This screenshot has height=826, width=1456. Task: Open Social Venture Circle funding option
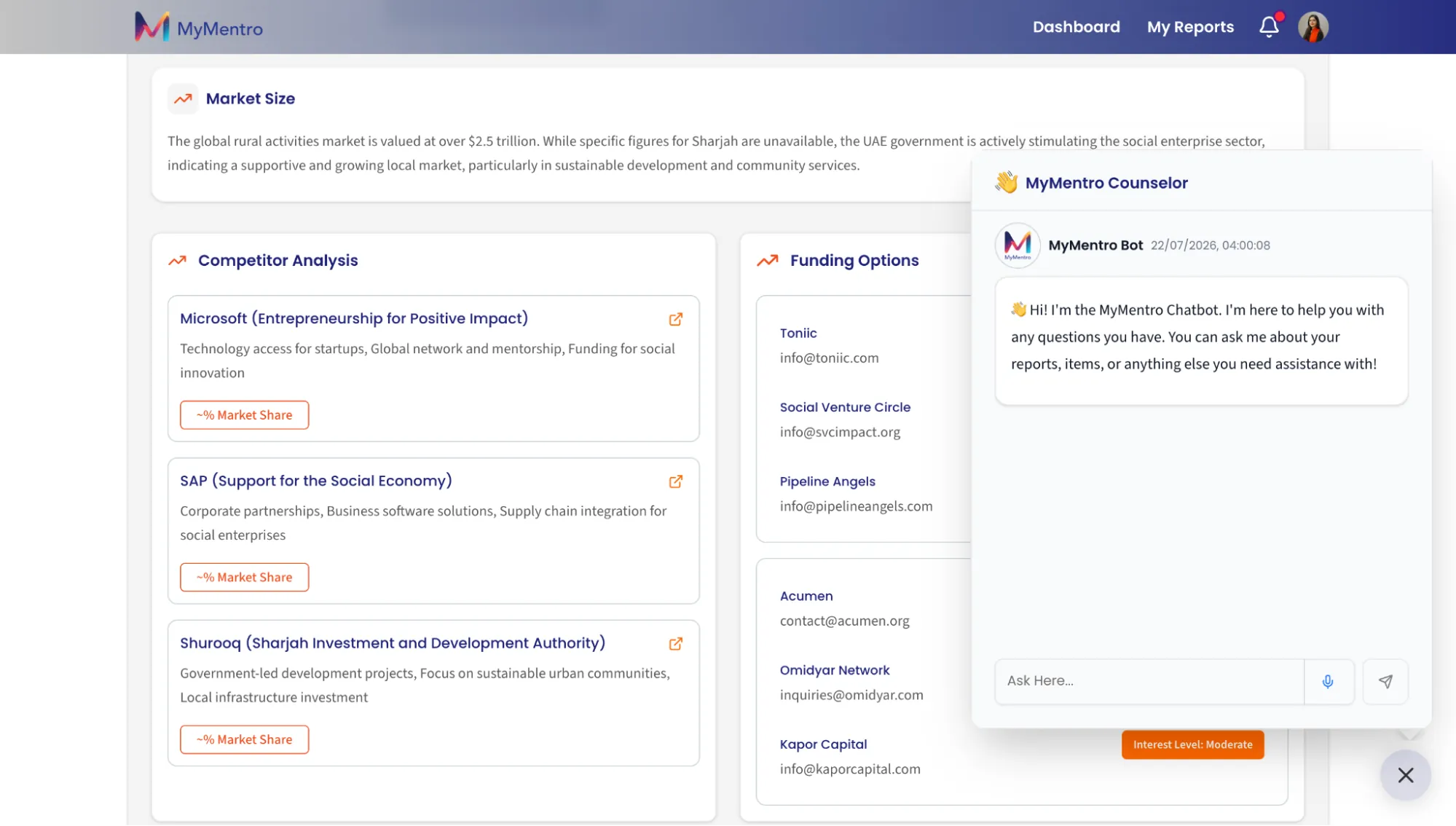(x=845, y=407)
